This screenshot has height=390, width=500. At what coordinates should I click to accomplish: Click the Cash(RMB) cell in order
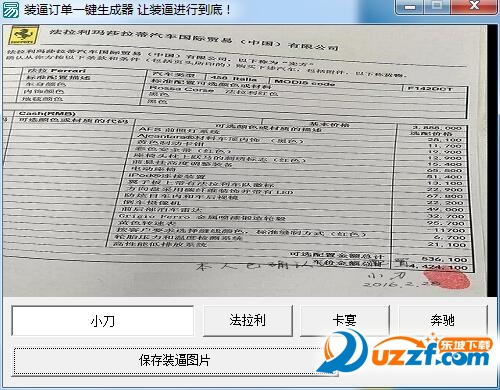click(x=47, y=114)
